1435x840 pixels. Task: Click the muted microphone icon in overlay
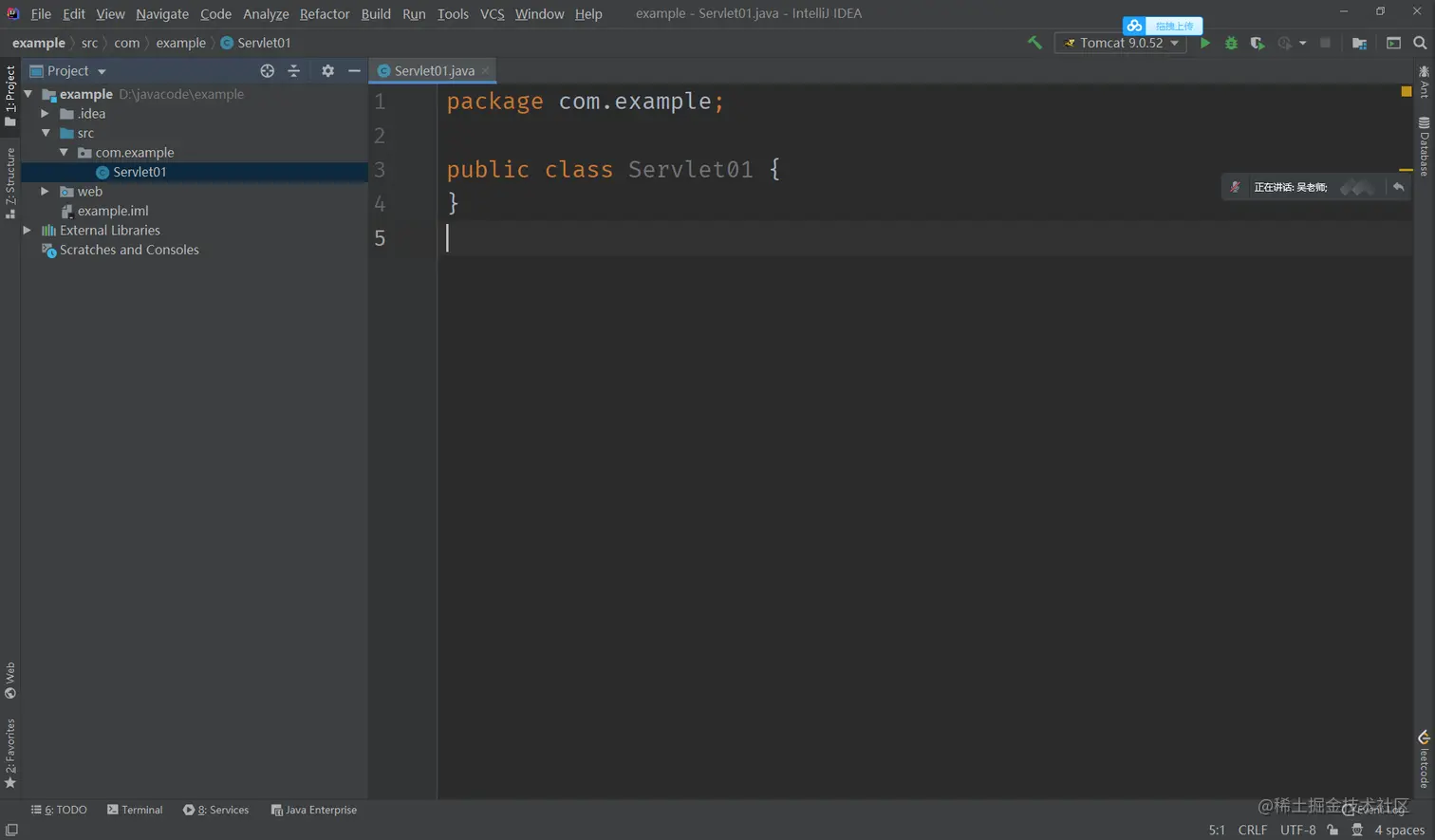click(1235, 187)
